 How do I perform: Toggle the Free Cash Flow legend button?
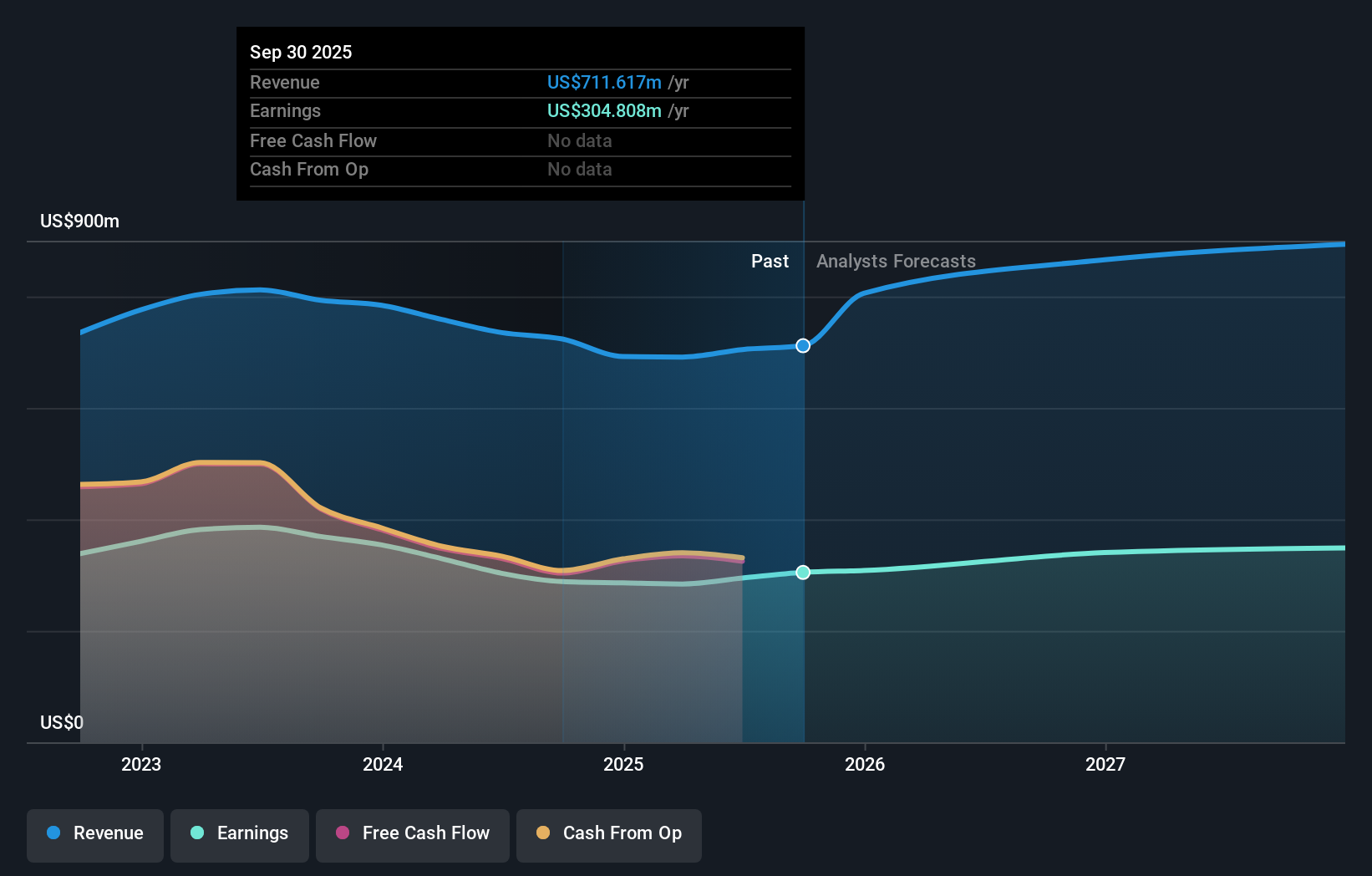[x=413, y=834]
